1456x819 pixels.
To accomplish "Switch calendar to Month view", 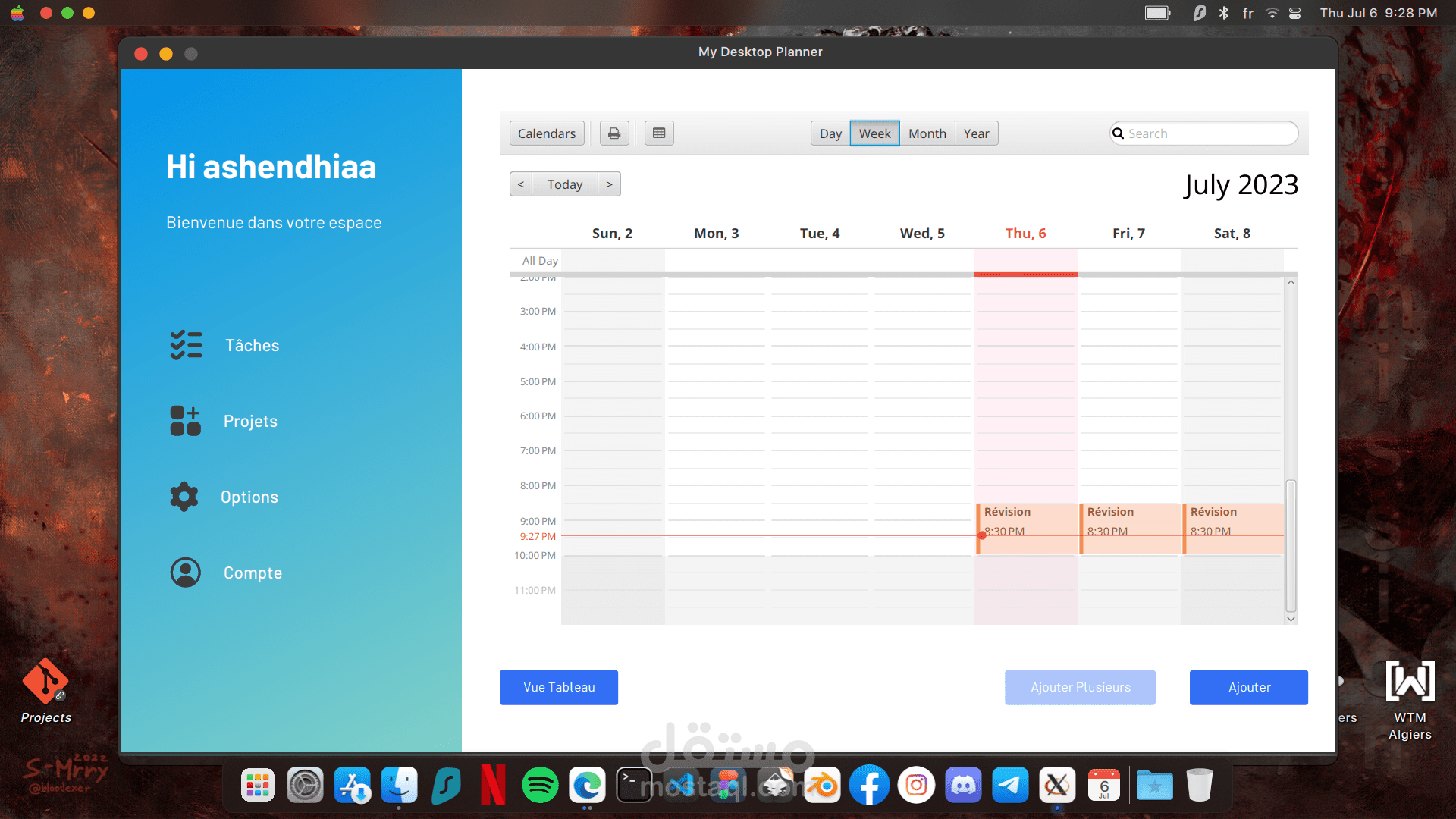I will [927, 133].
